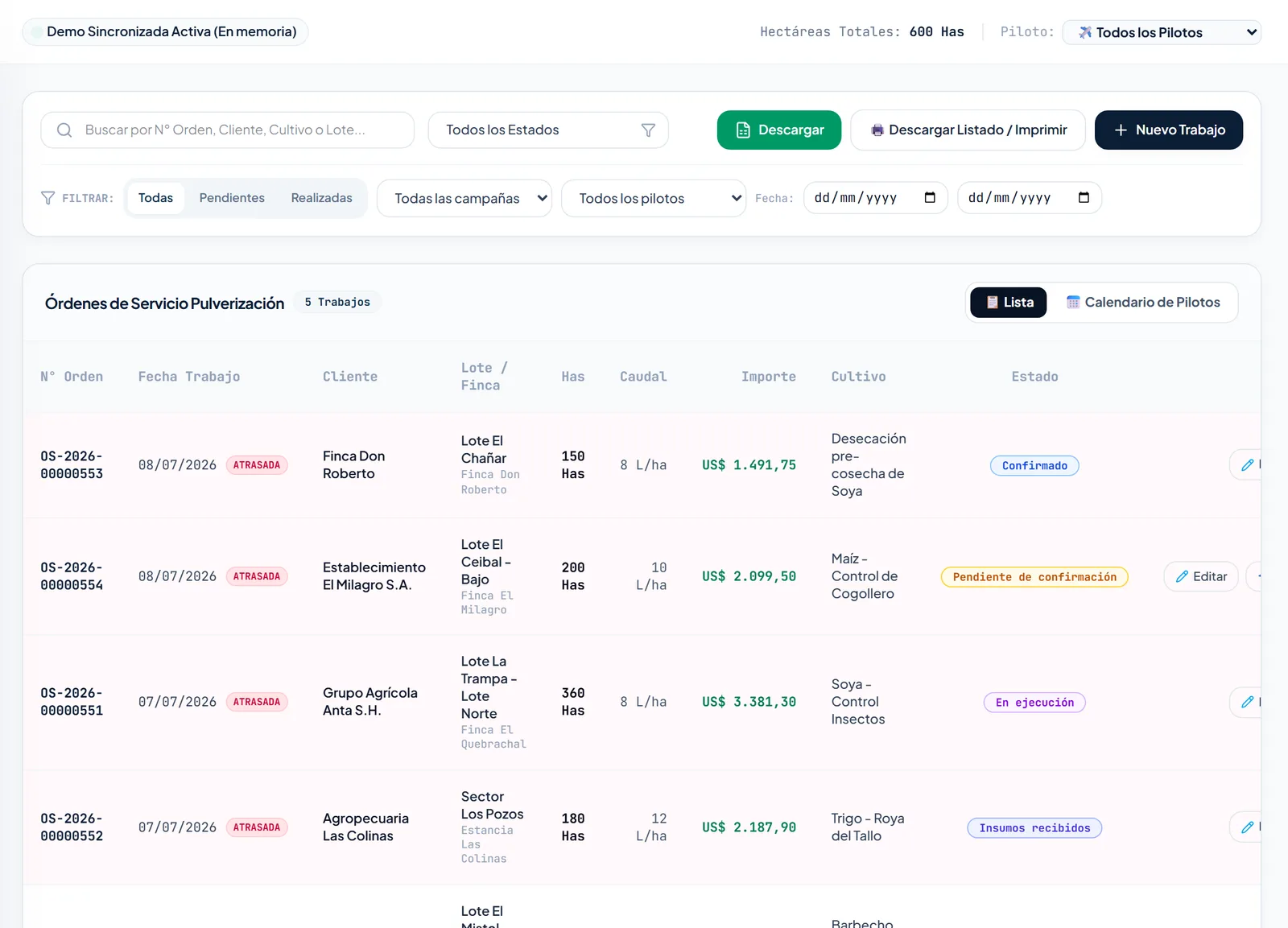Click the plus icon on Nuevo Trabajo
This screenshot has width=1288, height=928.
coord(1121,130)
